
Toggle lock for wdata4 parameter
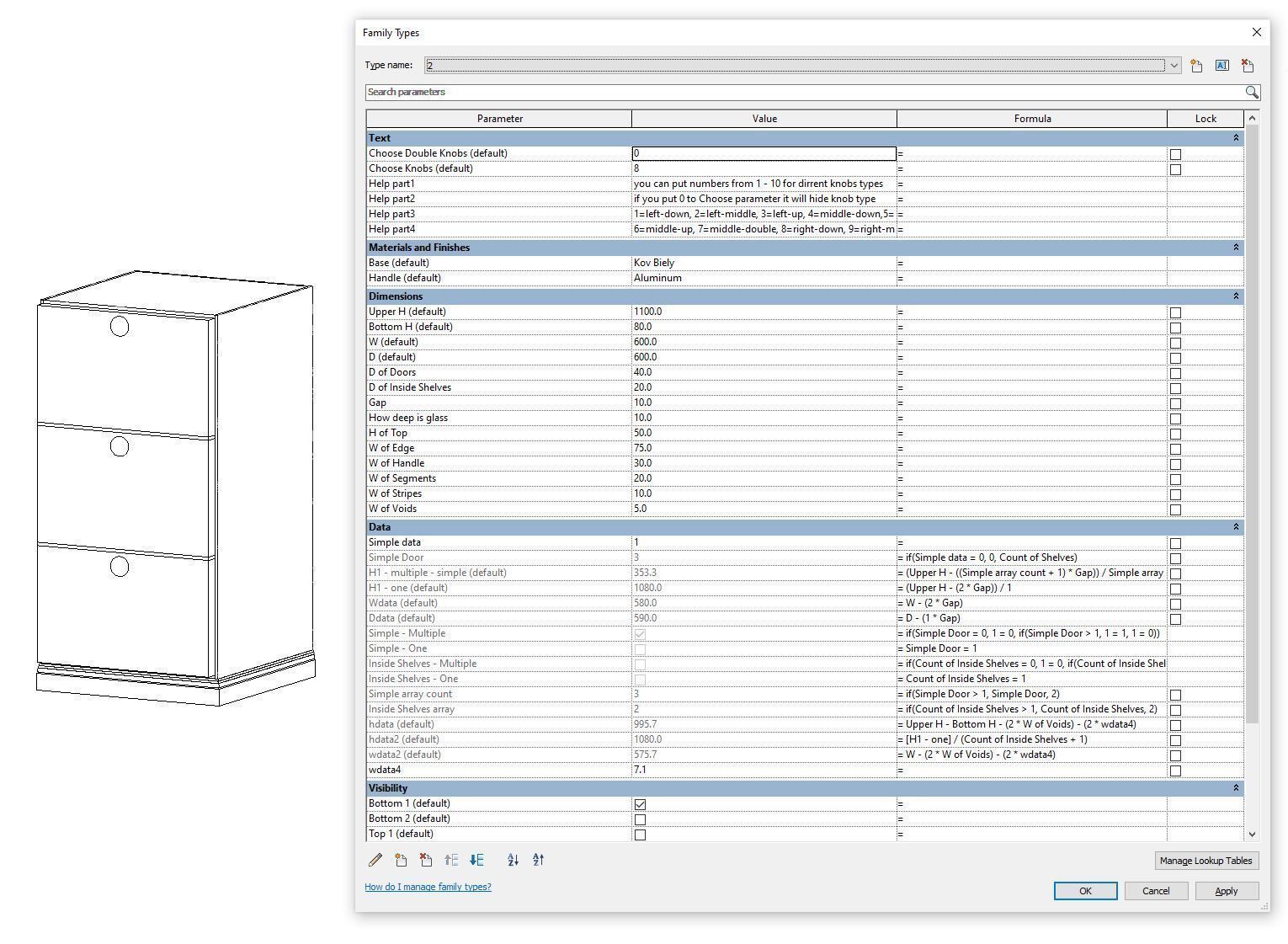(1175, 771)
